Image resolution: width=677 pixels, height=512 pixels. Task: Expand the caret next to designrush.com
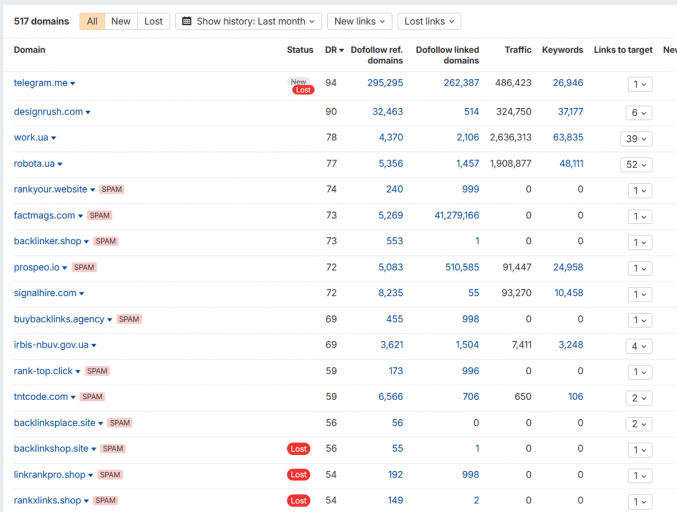pyautogui.click(x=88, y=112)
